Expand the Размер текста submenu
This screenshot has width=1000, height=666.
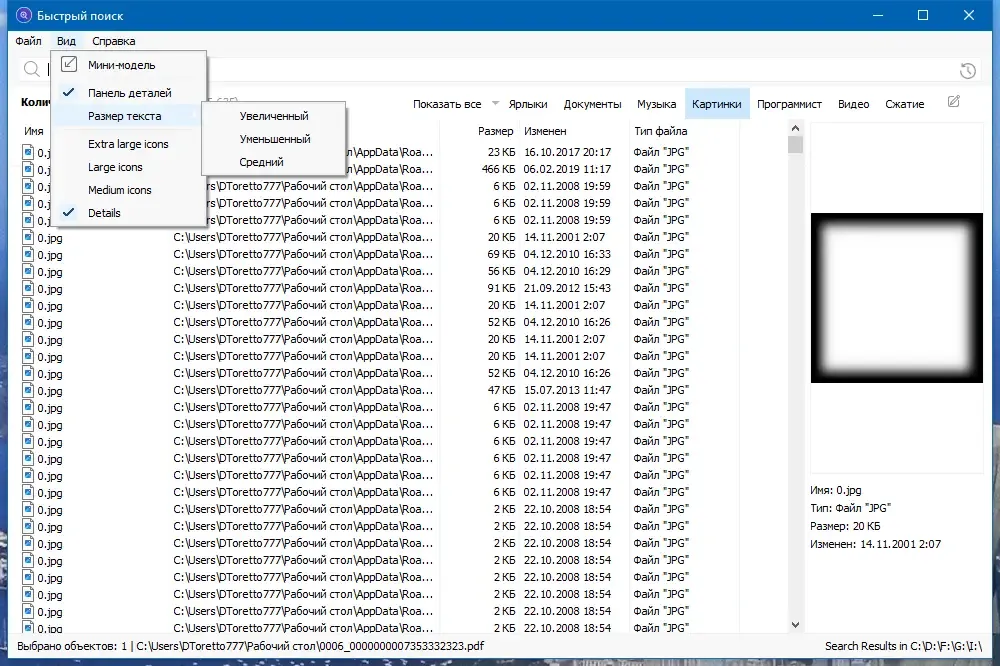[x=128, y=116]
